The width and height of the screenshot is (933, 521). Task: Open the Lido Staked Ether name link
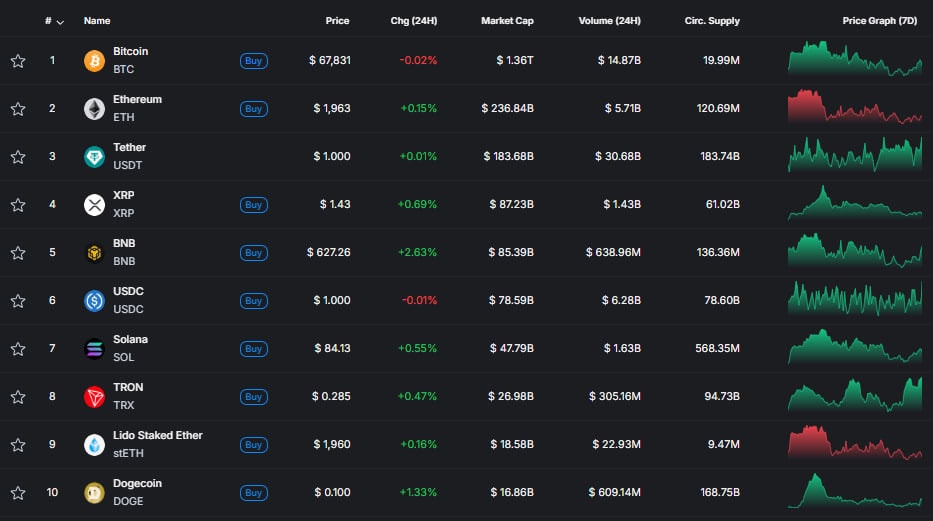[x=158, y=435]
